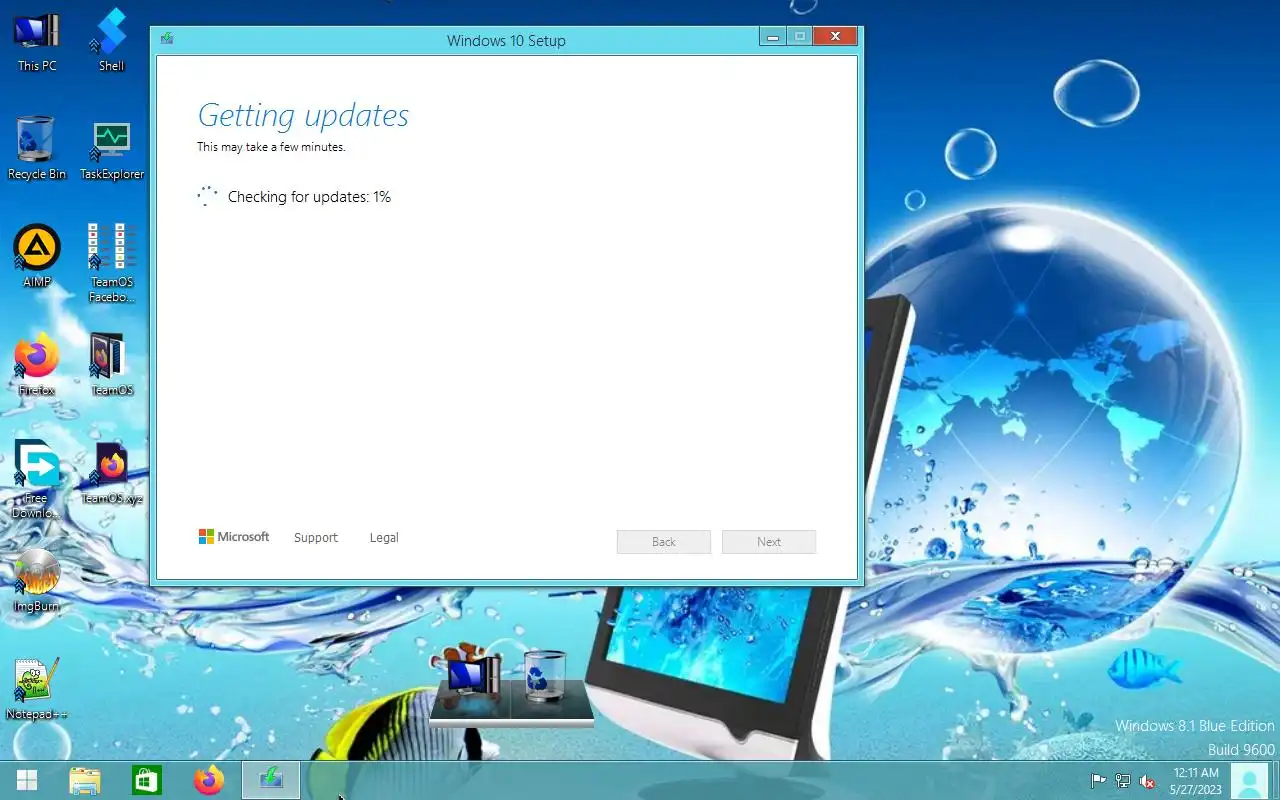
Task: Click the muted volume tray icon
Action: [x=1148, y=781]
